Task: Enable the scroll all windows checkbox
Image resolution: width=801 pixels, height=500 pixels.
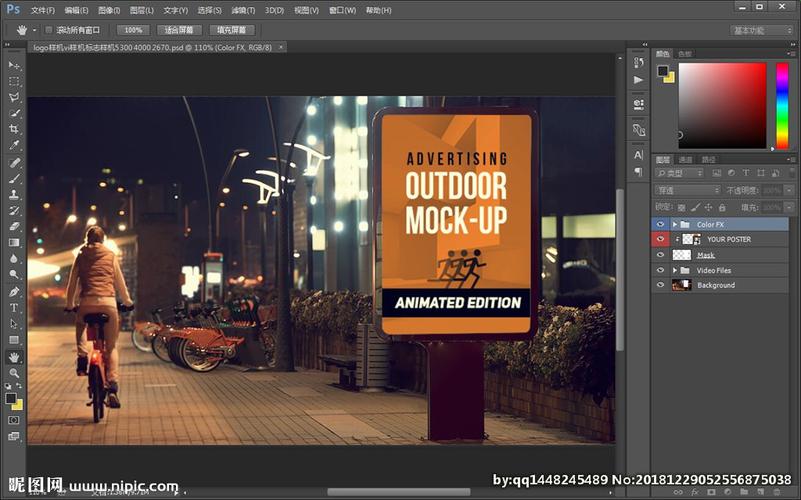Action: point(49,30)
